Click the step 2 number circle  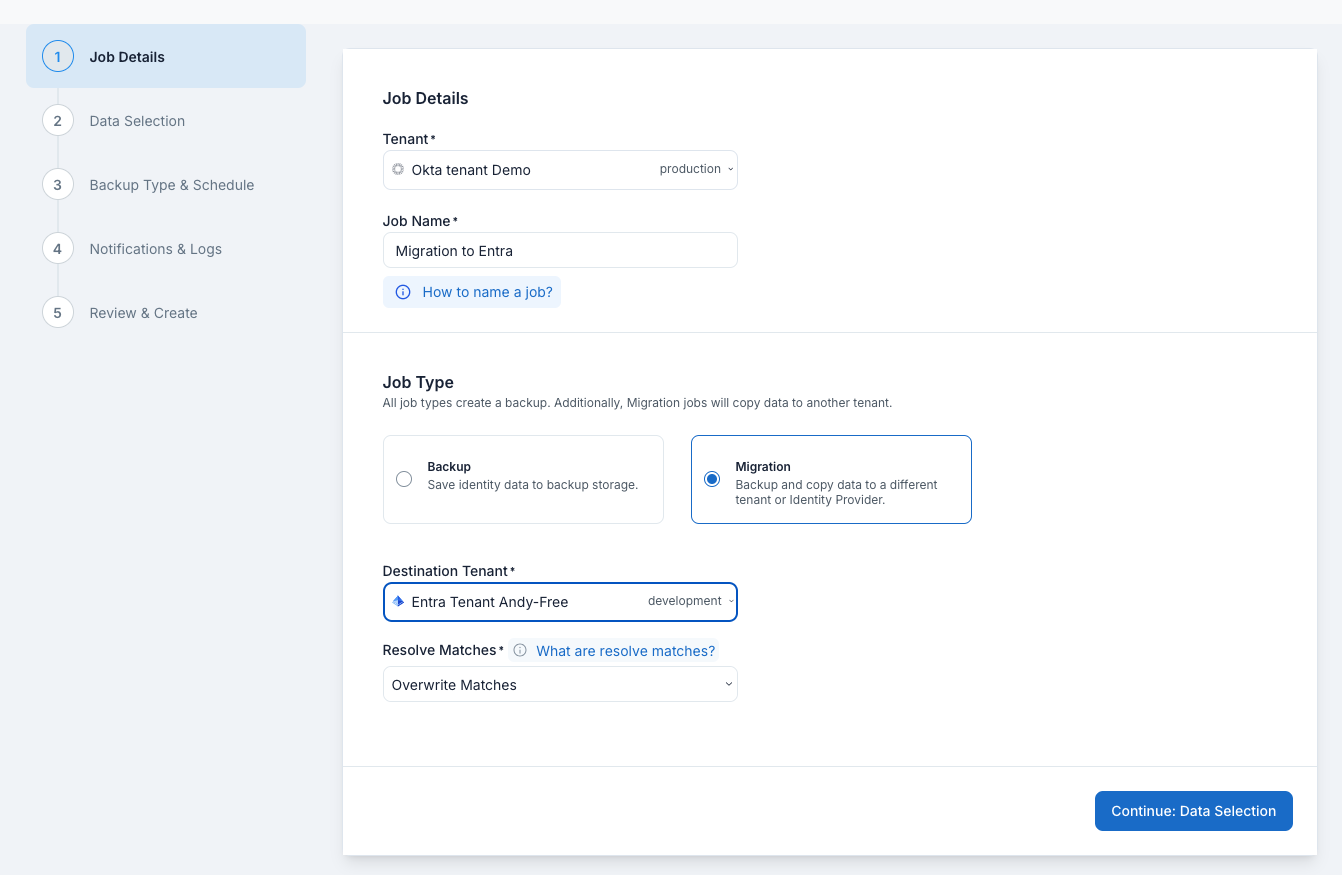[58, 121]
